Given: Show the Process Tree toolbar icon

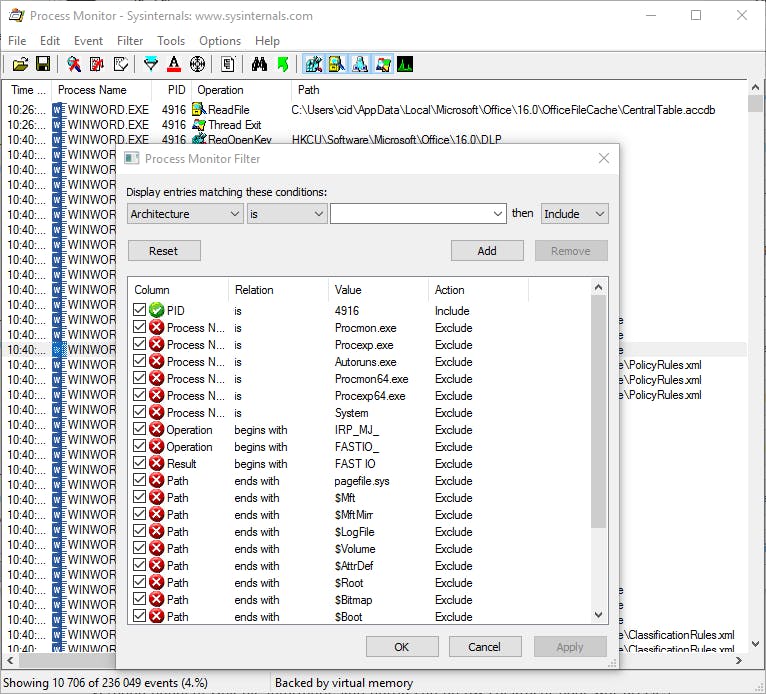Looking at the screenshot, I should point(228,64).
